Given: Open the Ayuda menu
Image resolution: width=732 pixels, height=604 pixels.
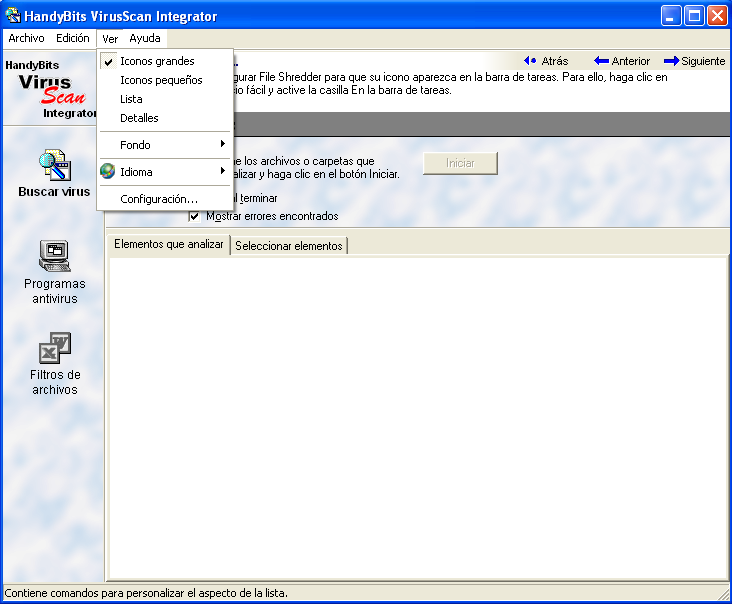Looking at the screenshot, I should pyautogui.click(x=145, y=38).
